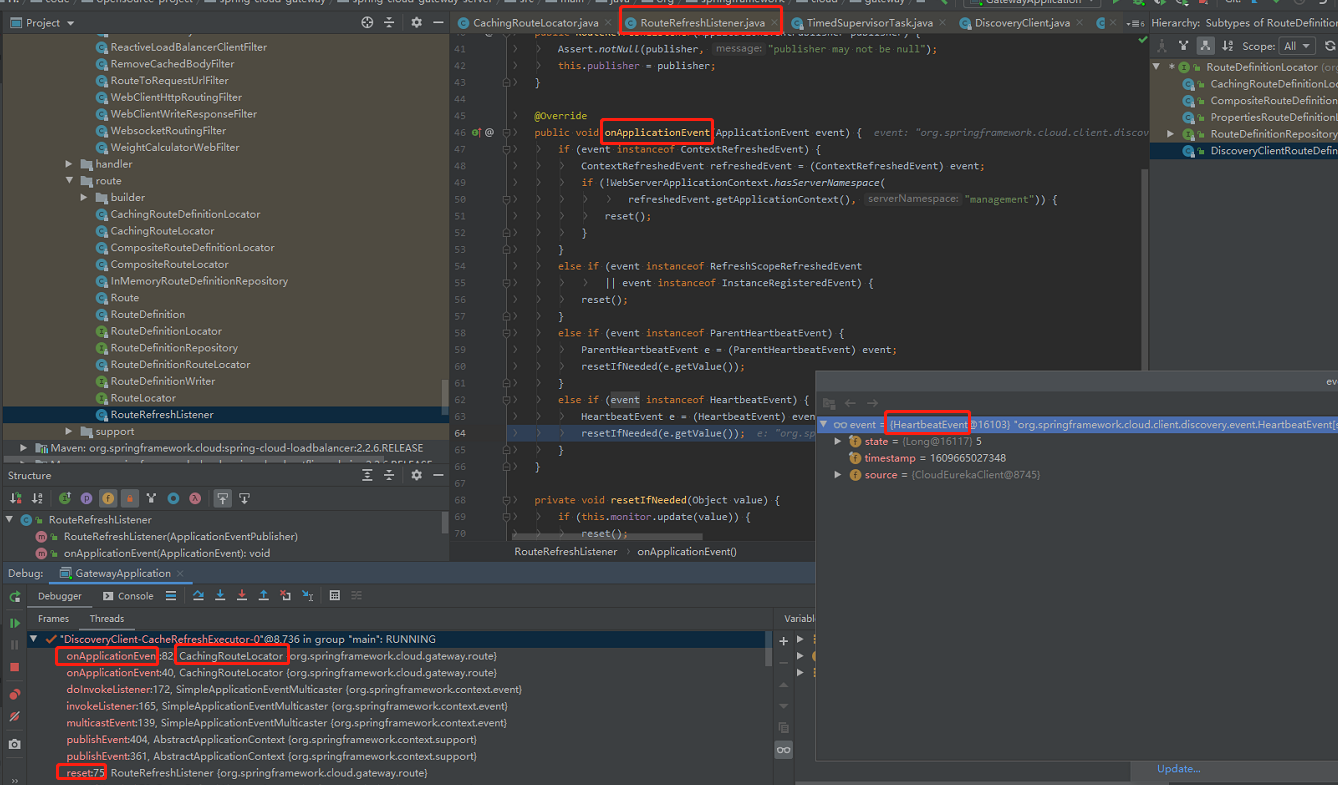Image resolution: width=1338 pixels, height=785 pixels.
Task: Select RouteDefinitionWriter in project tree
Action: tap(162, 381)
